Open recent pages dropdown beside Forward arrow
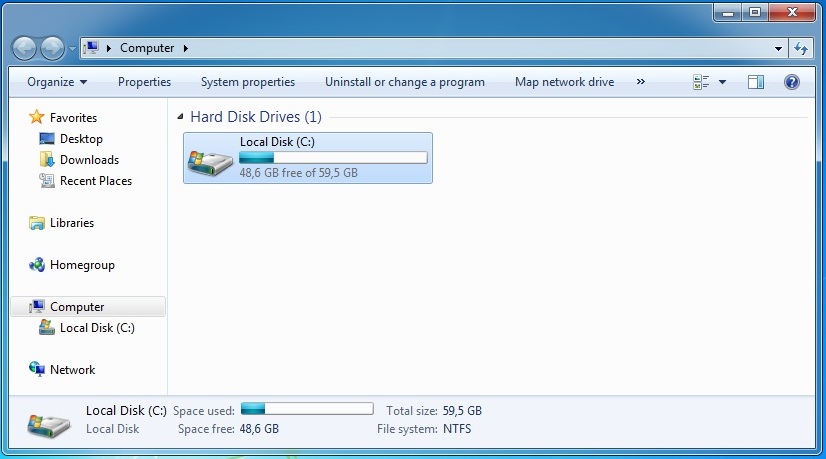The height and width of the screenshot is (459, 826). tap(72, 49)
